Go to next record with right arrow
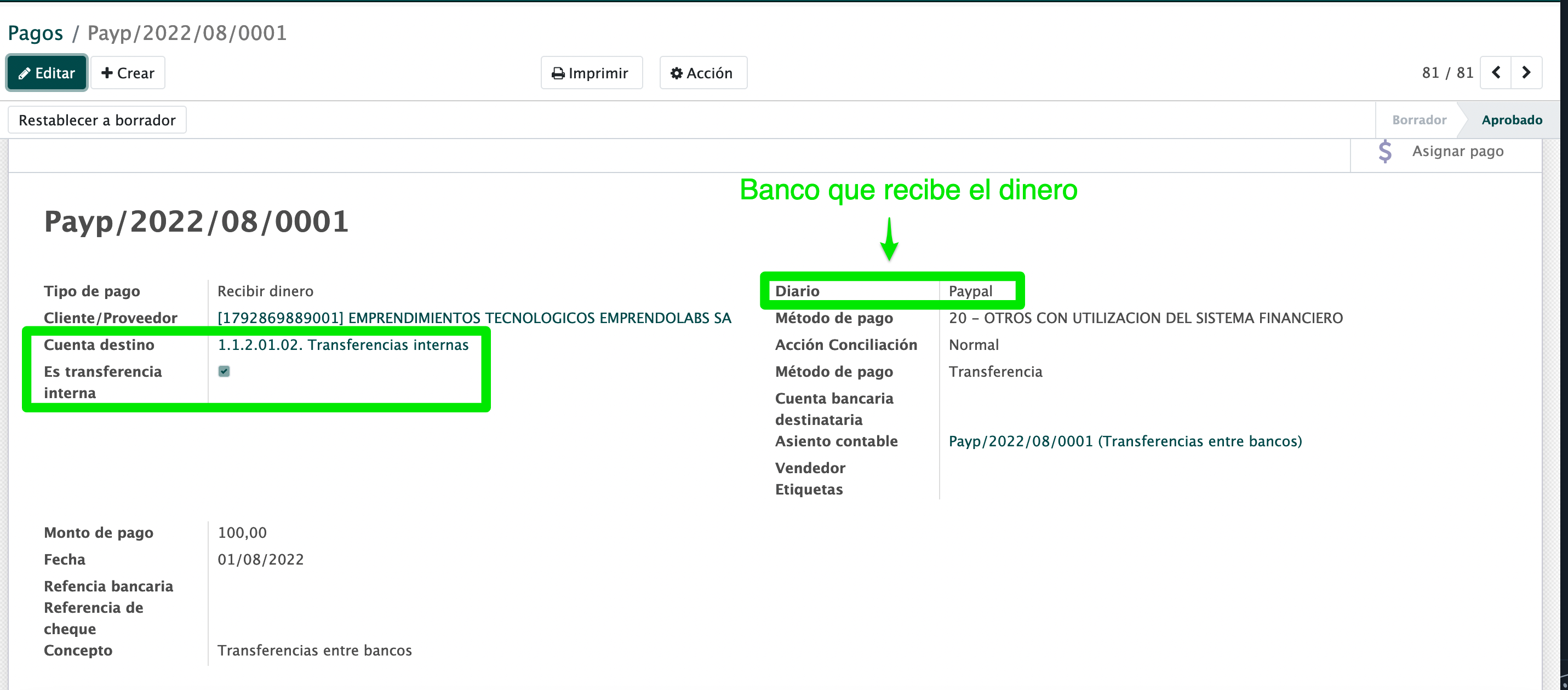 (x=1527, y=72)
